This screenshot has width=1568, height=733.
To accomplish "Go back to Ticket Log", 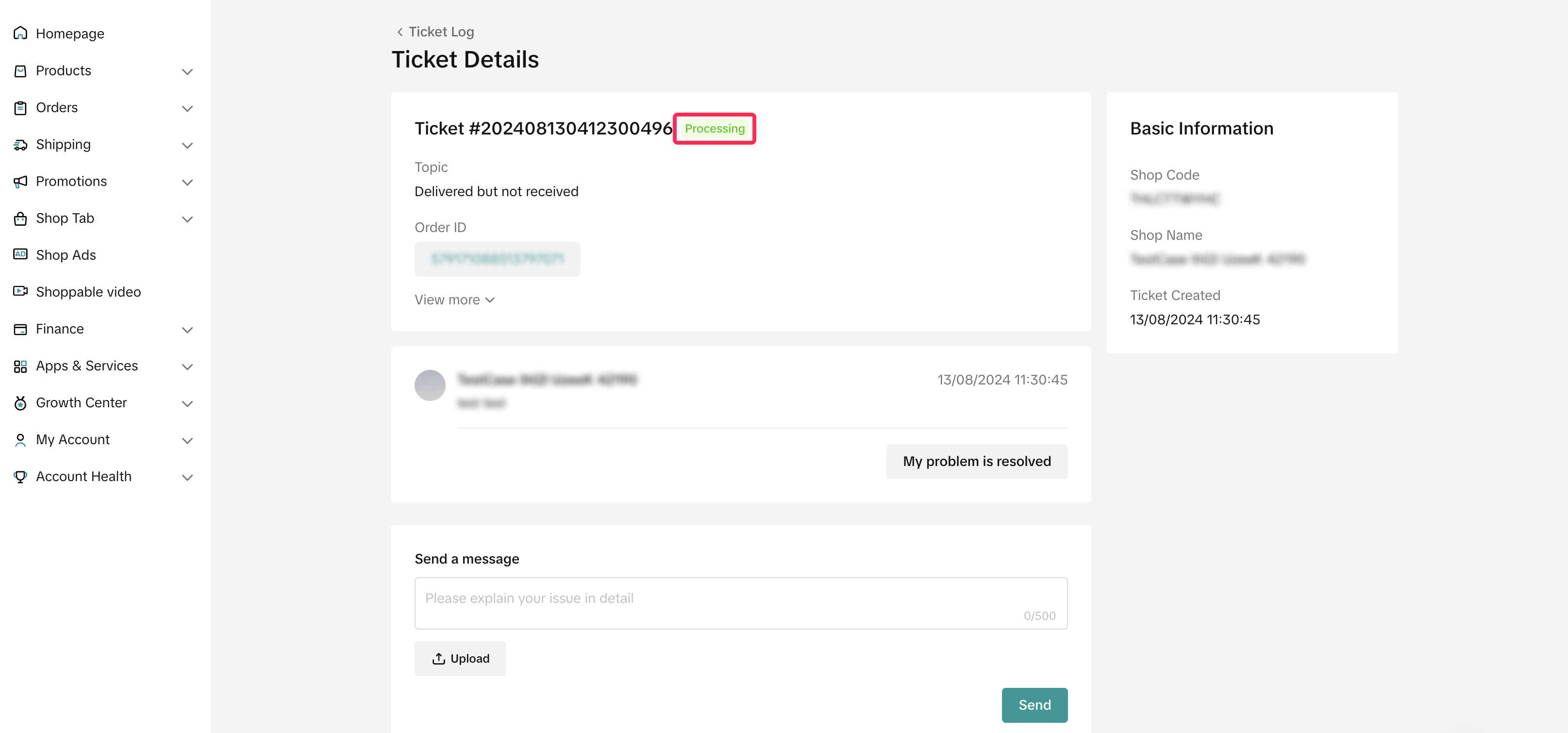I will click(x=435, y=32).
